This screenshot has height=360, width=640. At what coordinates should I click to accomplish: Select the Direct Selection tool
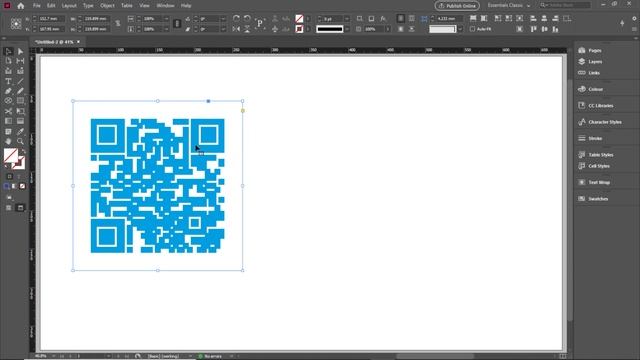click(20, 51)
